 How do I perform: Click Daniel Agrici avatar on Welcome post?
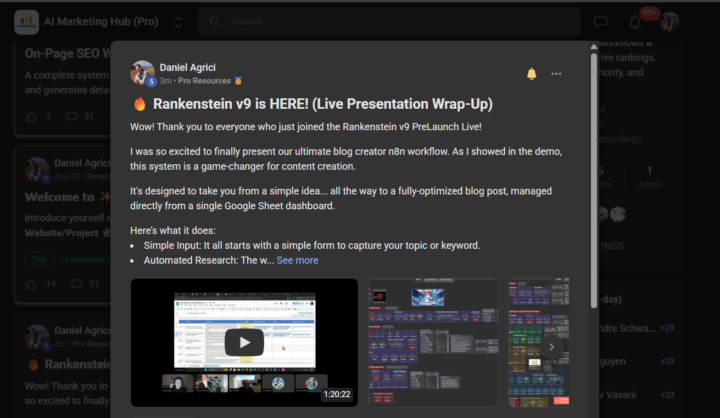click(x=37, y=169)
